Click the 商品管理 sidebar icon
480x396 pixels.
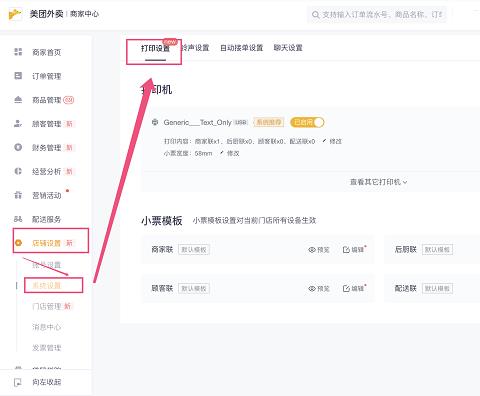click(x=18, y=100)
